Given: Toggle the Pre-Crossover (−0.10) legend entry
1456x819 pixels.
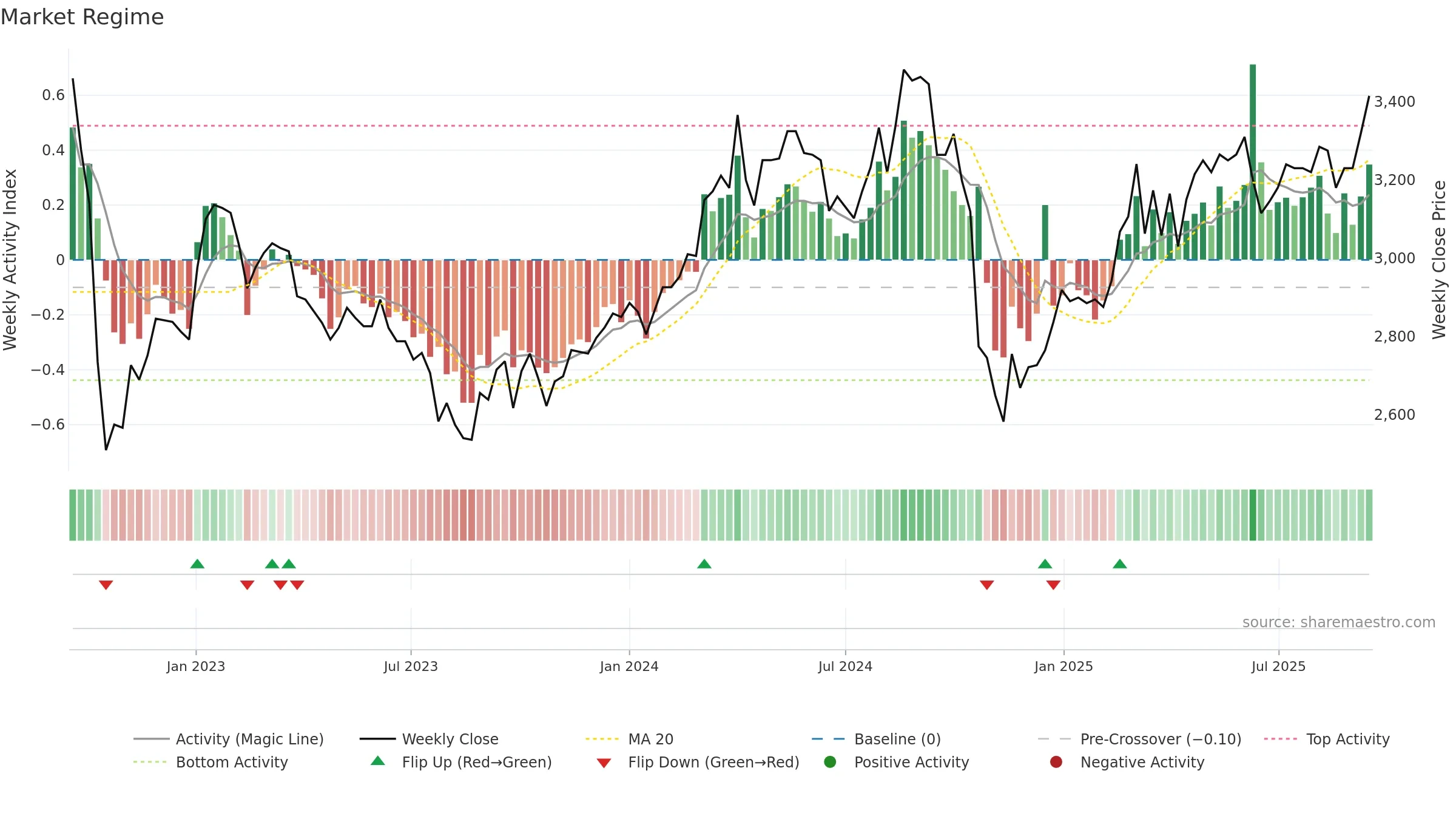Looking at the screenshot, I should (1139, 739).
